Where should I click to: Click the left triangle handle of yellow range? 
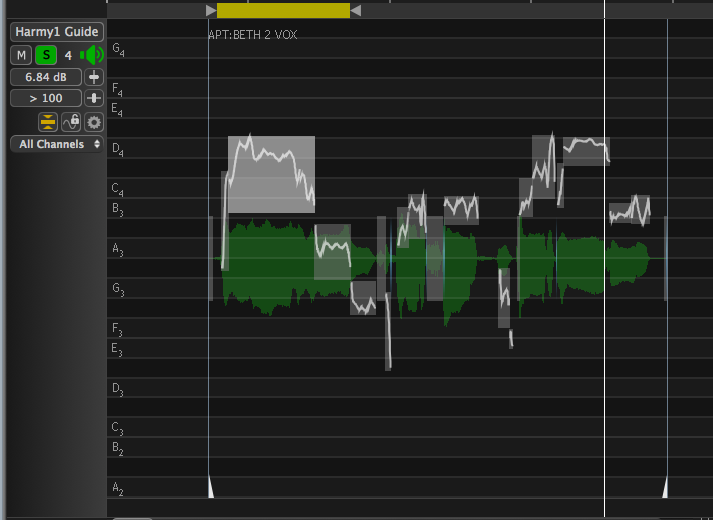point(211,10)
